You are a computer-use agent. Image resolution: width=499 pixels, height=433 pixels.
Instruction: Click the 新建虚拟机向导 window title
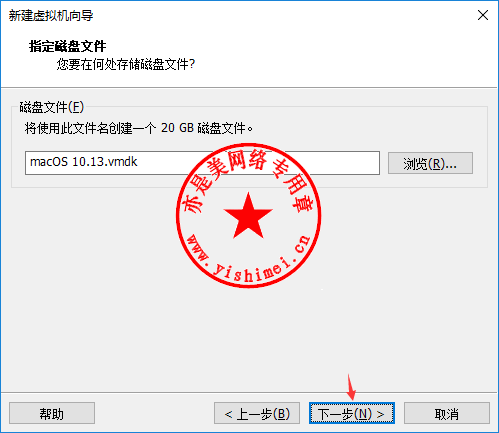pyautogui.click(x=51, y=15)
